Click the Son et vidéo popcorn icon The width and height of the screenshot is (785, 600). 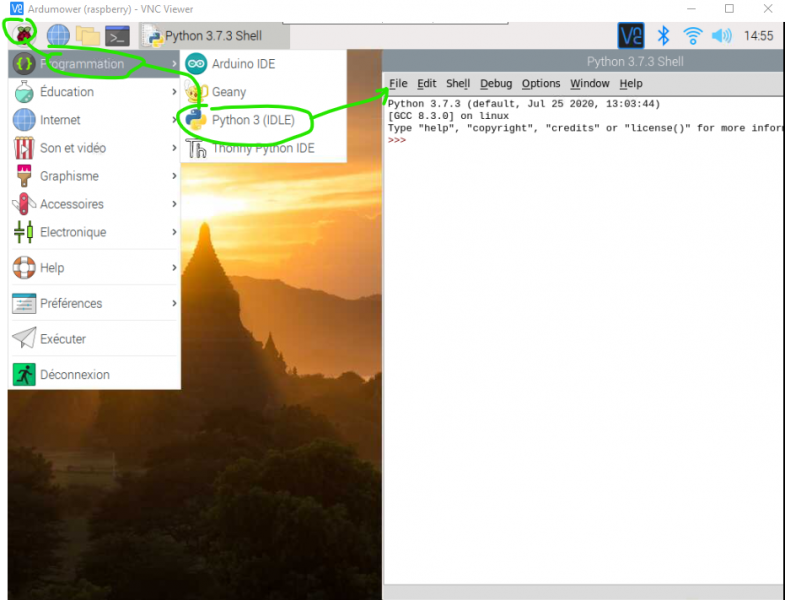pos(24,148)
